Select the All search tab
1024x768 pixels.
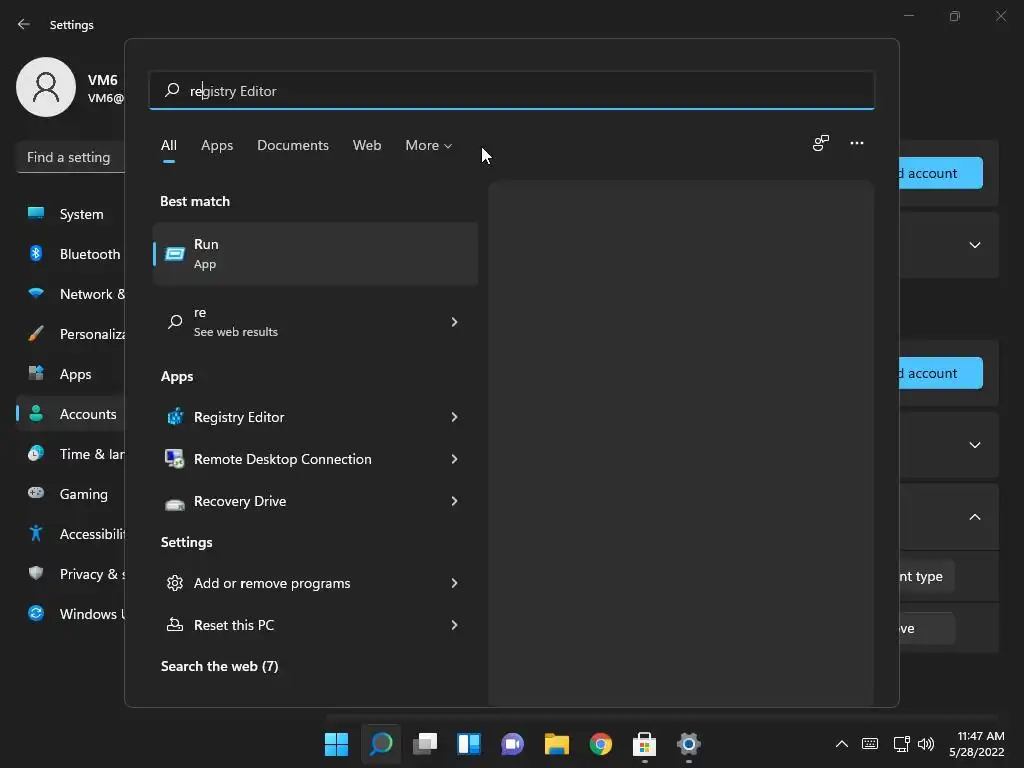pos(168,146)
